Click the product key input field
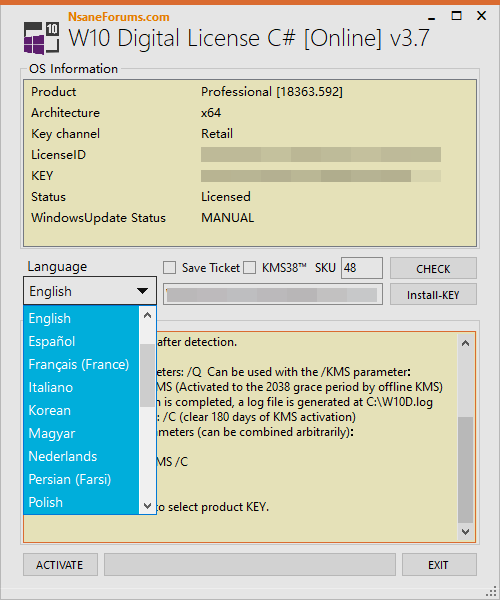The width and height of the screenshot is (500, 600). coord(273,294)
